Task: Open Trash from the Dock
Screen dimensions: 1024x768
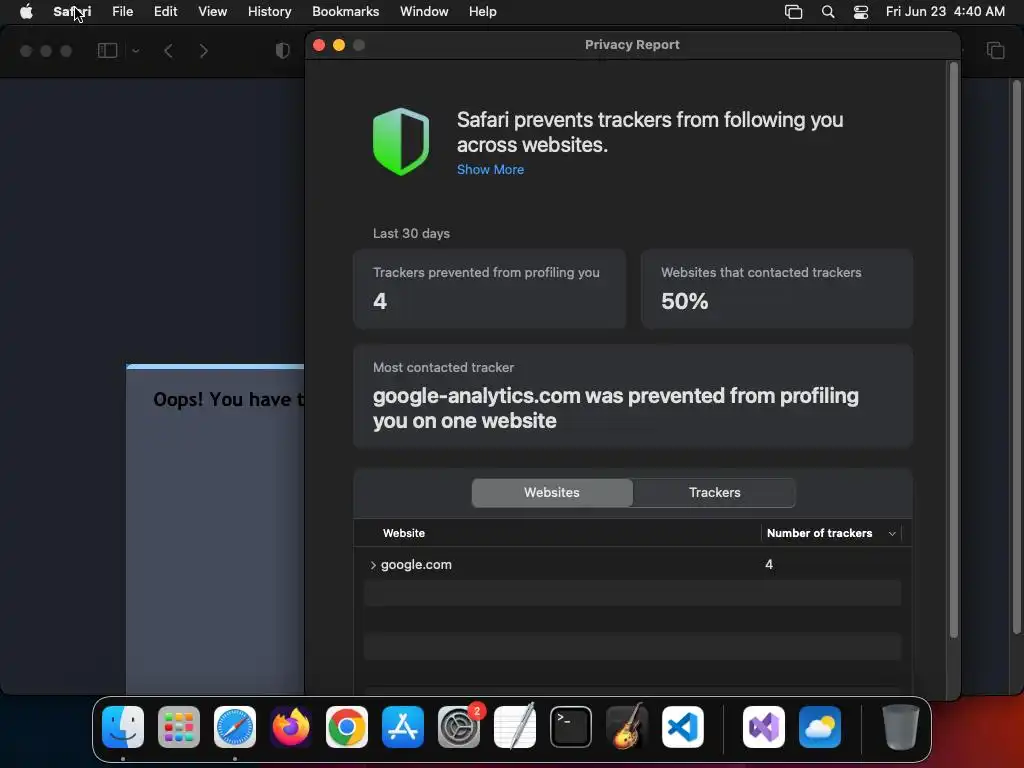Action: [901, 727]
